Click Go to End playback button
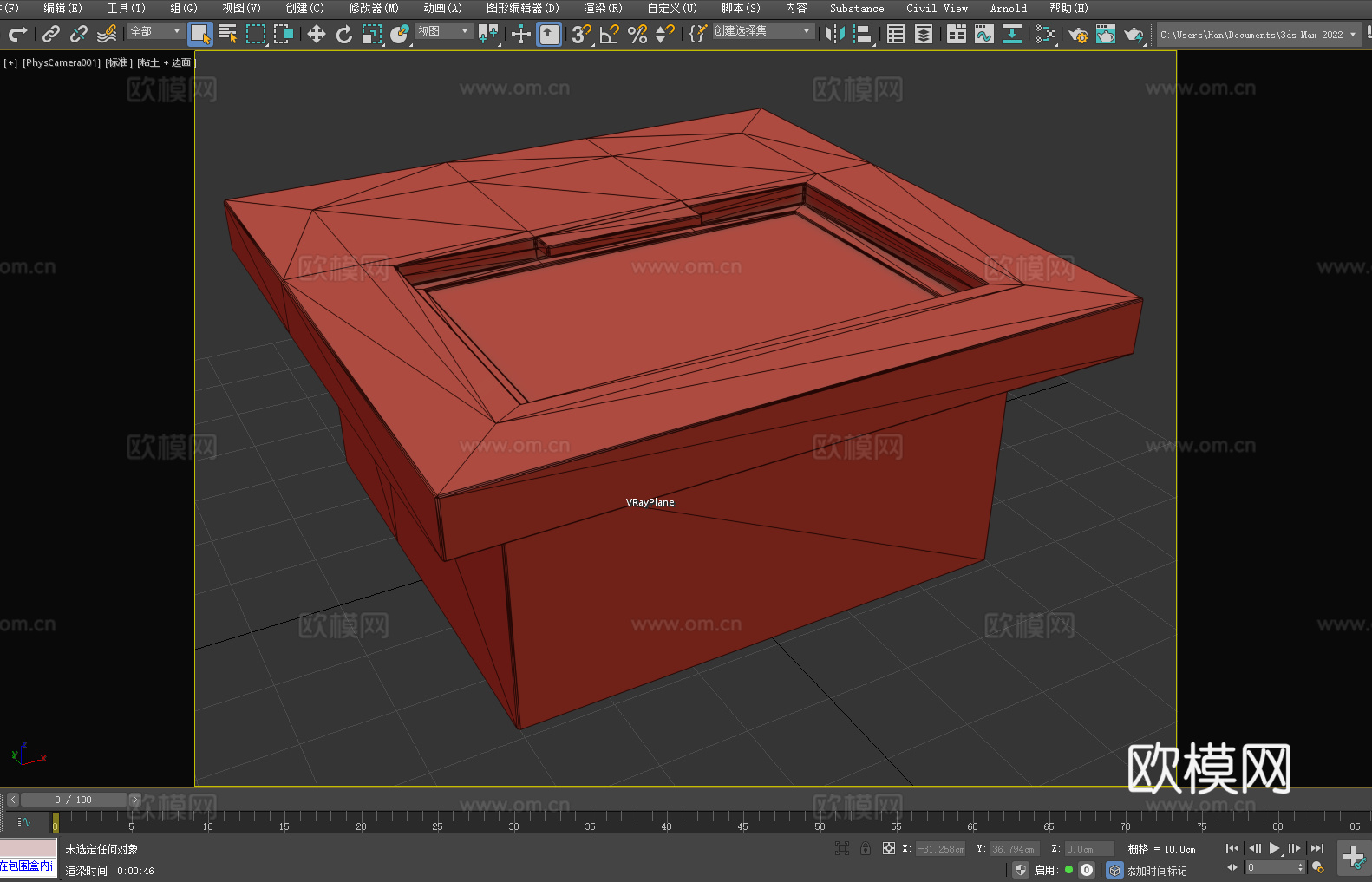This screenshot has height=882, width=1372. 1317,848
